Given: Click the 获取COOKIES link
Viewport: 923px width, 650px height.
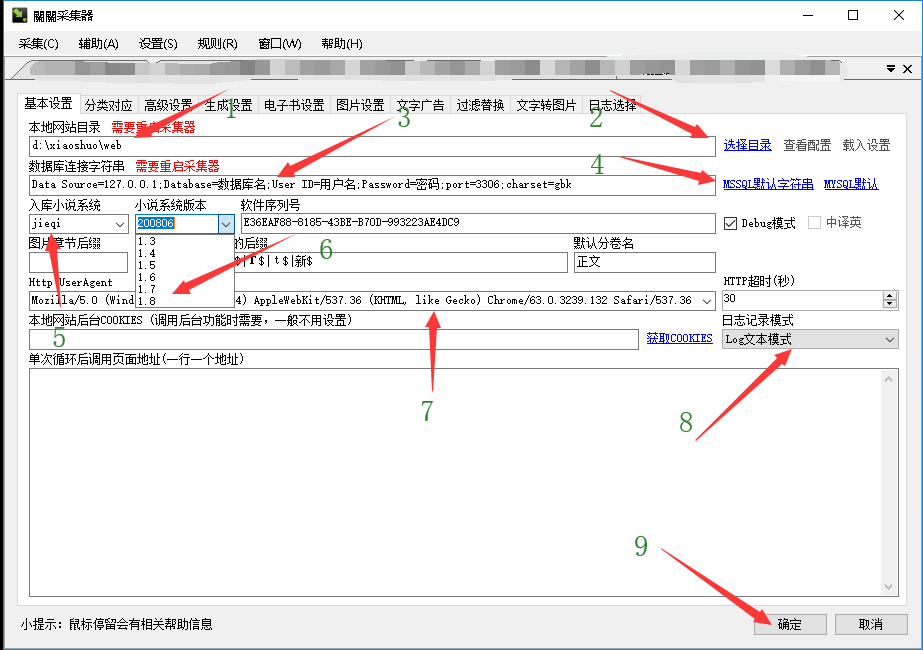Looking at the screenshot, I should 679,339.
